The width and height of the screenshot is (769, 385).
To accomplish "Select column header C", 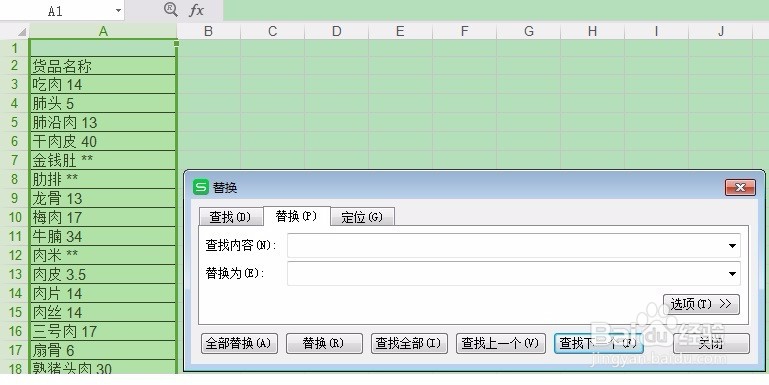I will [273, 31].
